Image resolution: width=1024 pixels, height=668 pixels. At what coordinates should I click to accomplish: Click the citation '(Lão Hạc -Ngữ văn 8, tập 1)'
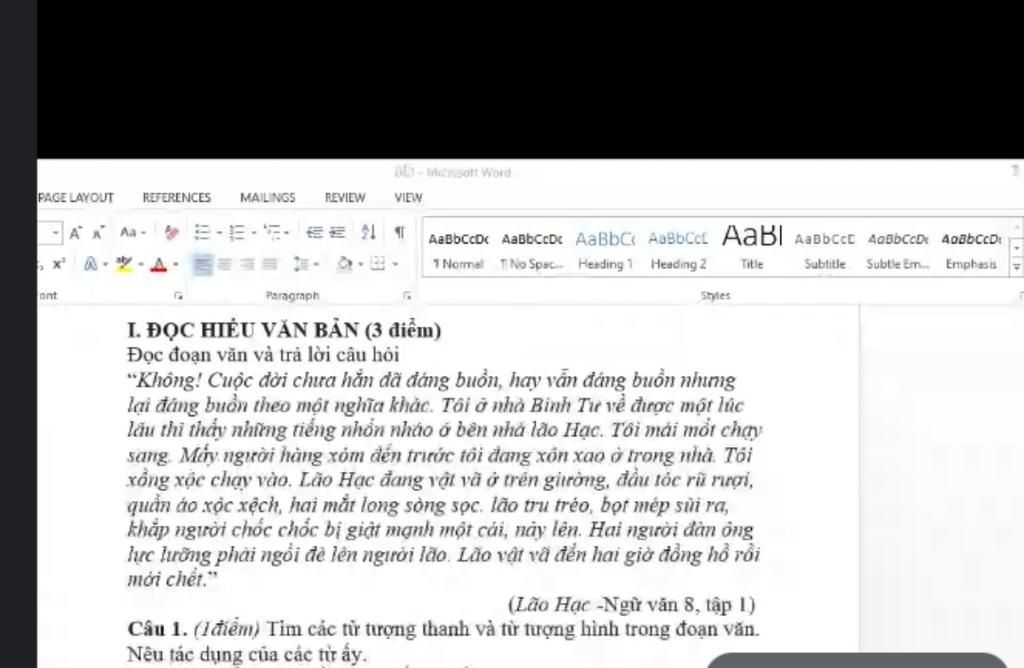[x=632, y=605]
